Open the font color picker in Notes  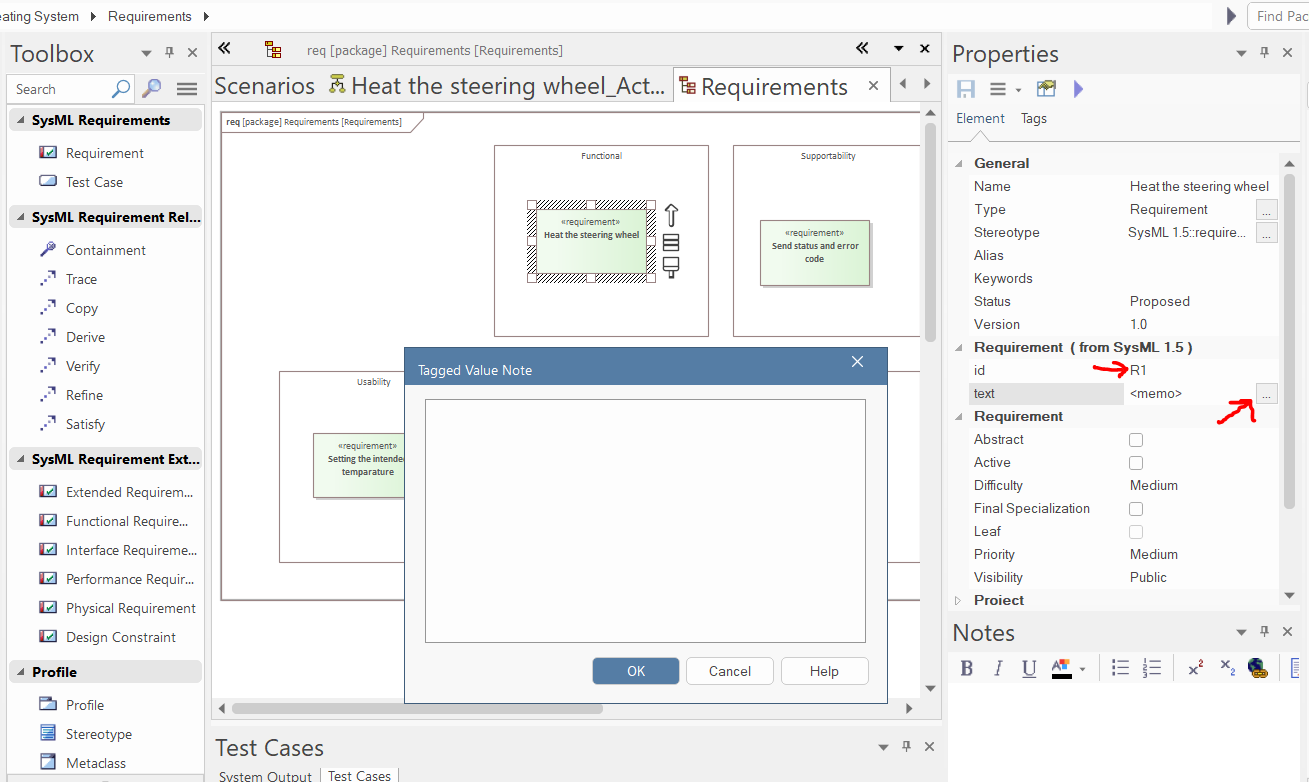pos(1083,669)
